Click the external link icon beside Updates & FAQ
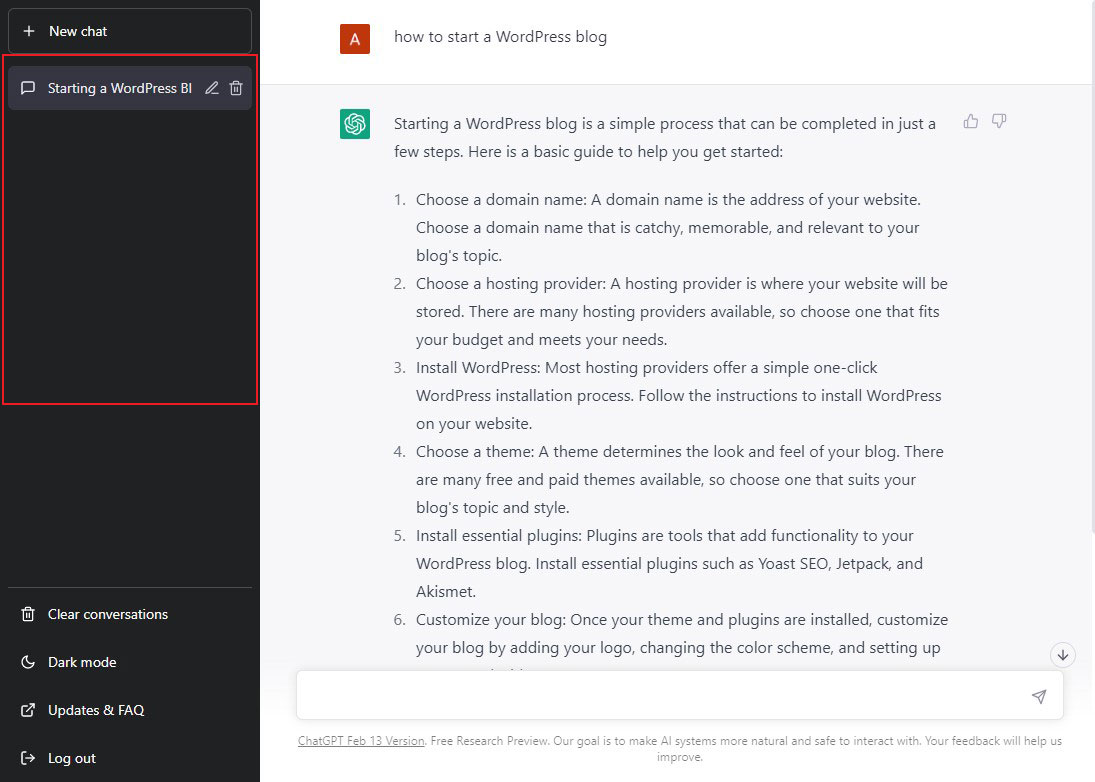The width and height of the screenshot is (1095, 782). pyautogui.click(x=28, y=710)
